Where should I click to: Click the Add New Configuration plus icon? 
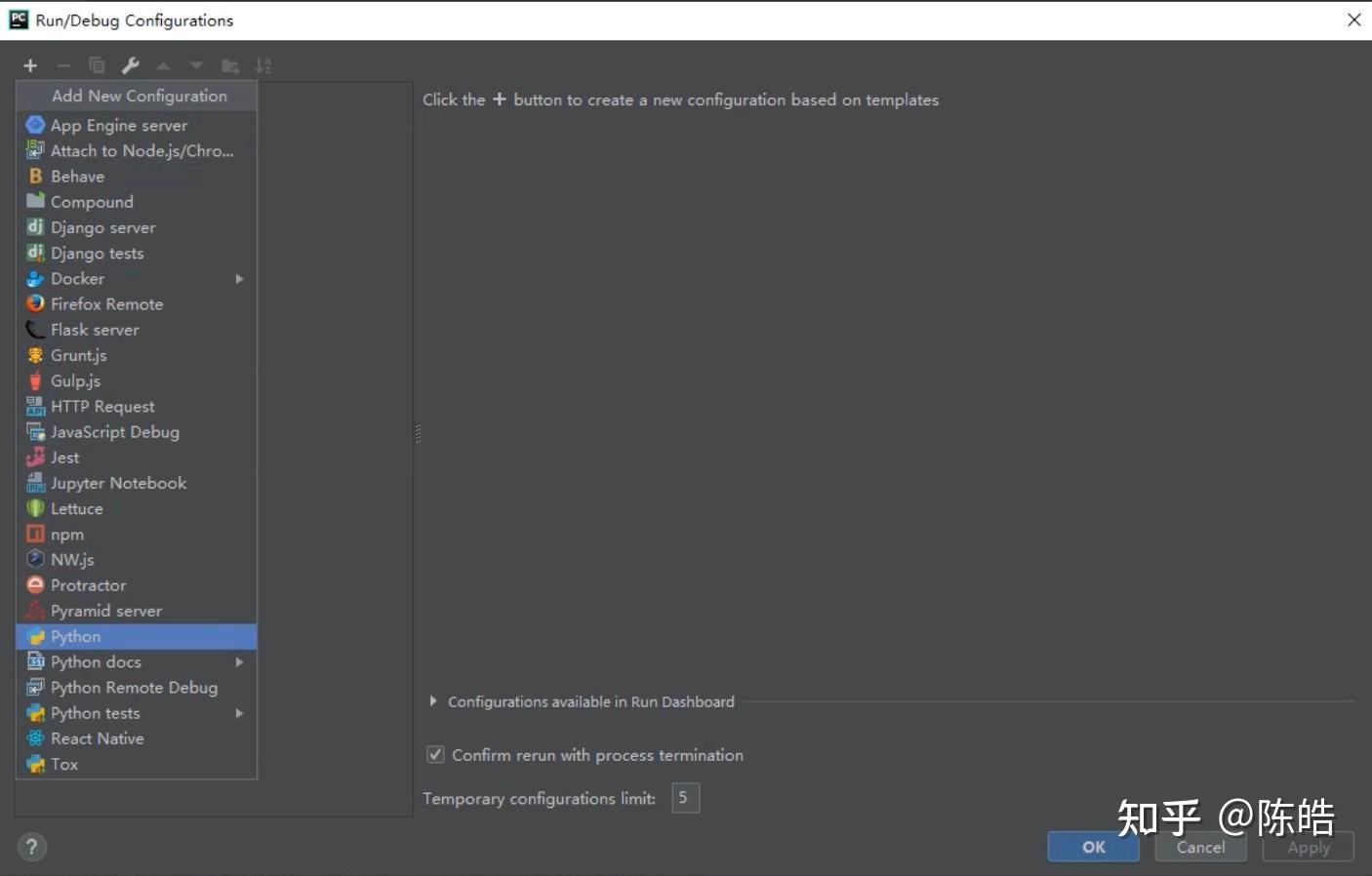[x=30, y=65]
